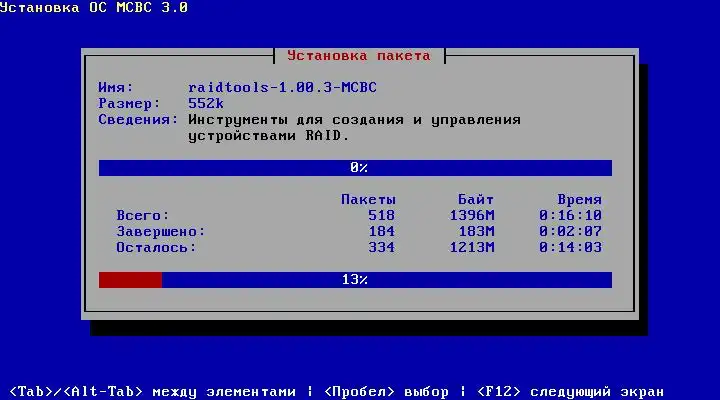Screen dimensions: 720x400
Task: Click the 'Всего:' row label
Action: click(143, 215)
